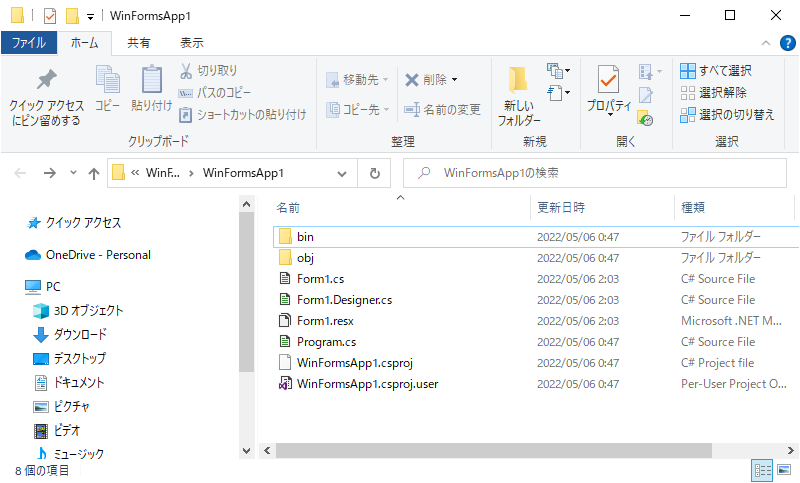Viewport: 800px width, 483px height.
Task: Open the 3D Objects (3D オブジェクト) folder
Action: tap(78, 311)
